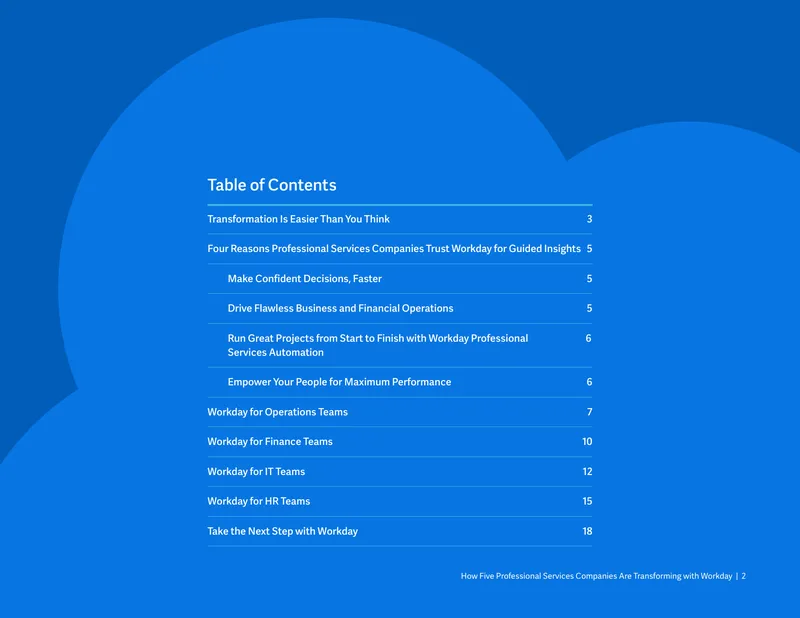Click page number 5 beside Make Confident Decisions
This screenshot has width=800, height=618.
pyautogui.click(x=589, y=279)
